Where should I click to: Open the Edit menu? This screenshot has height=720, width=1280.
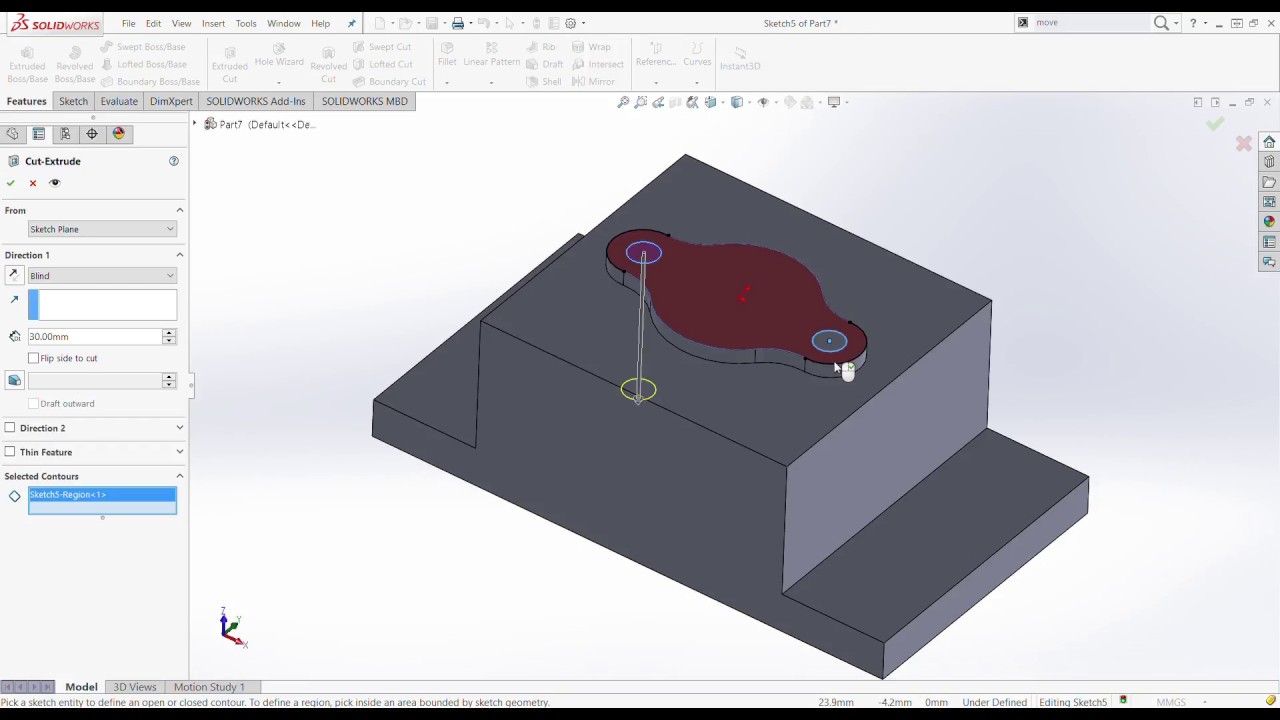click(x=153, y=23)
